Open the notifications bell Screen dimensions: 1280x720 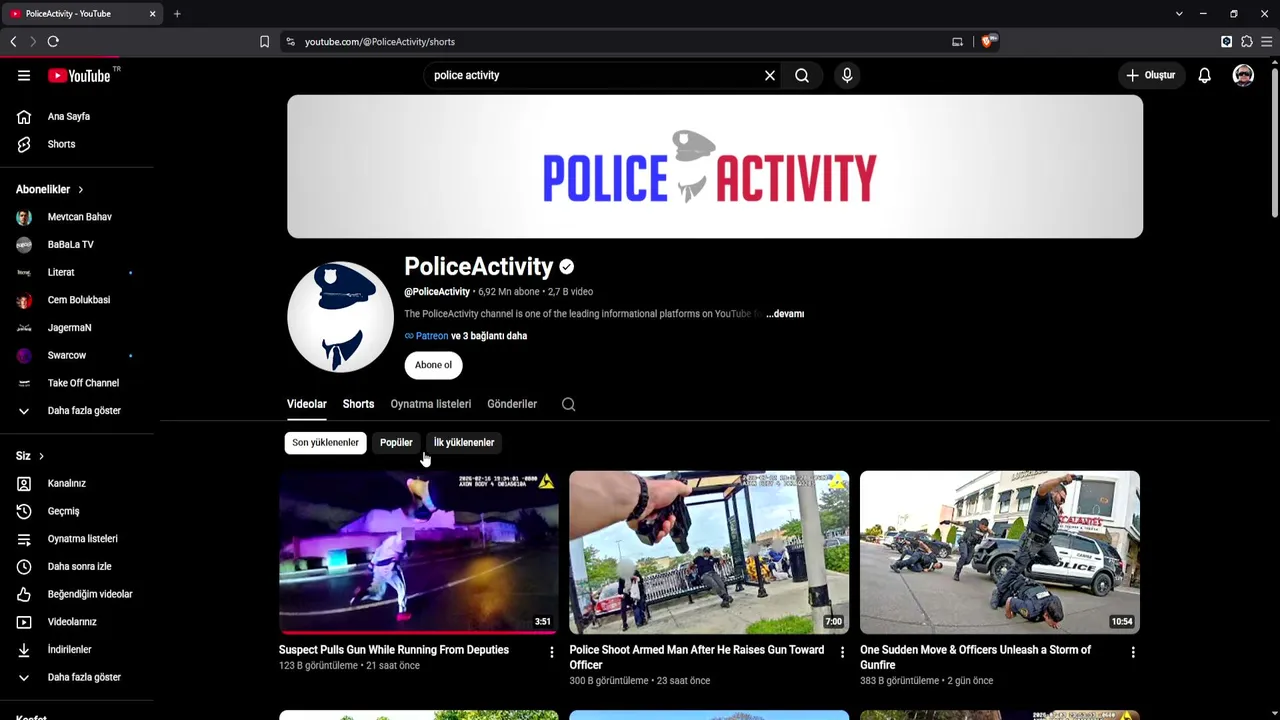[1205, 75]
